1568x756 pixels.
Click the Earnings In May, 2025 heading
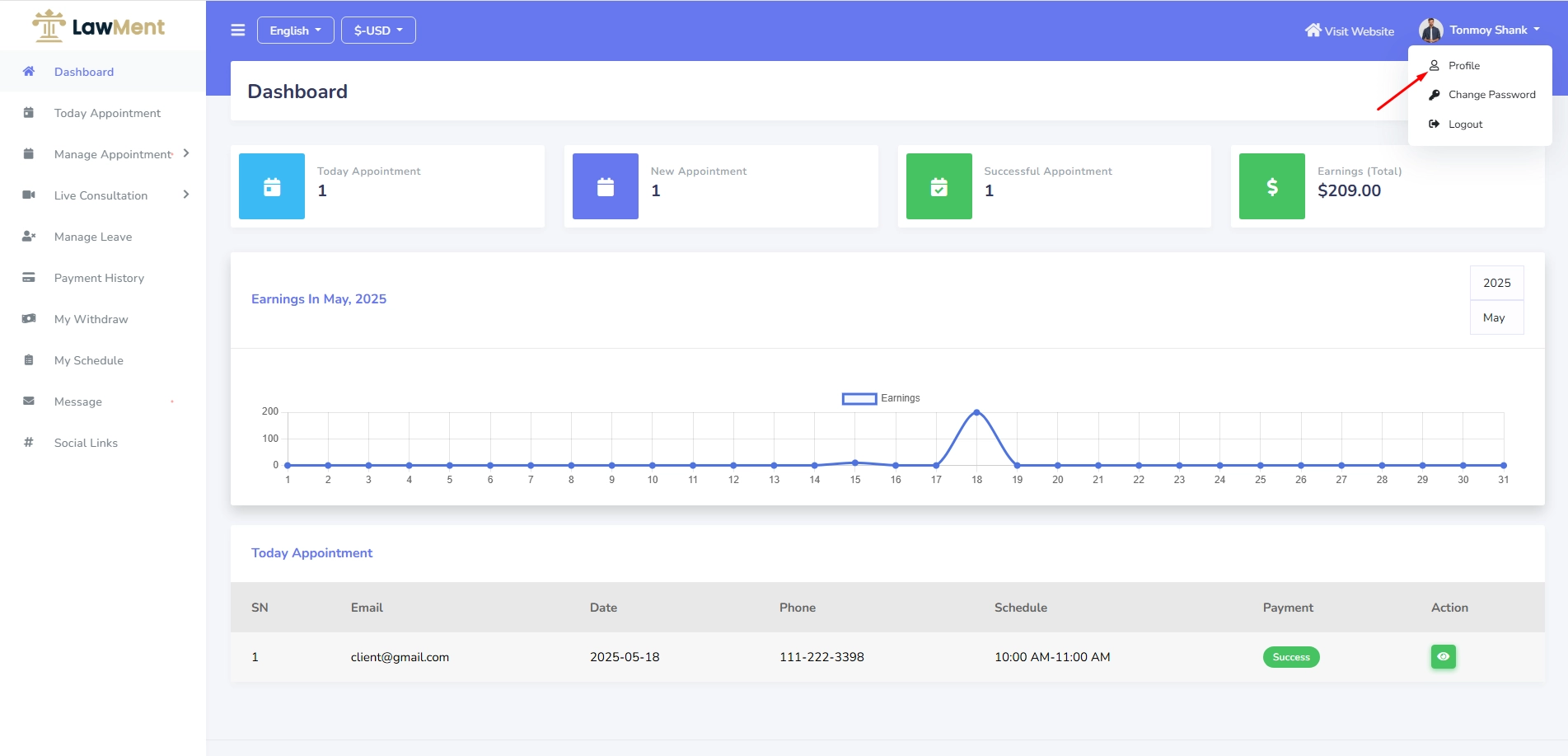coord(319,299)
